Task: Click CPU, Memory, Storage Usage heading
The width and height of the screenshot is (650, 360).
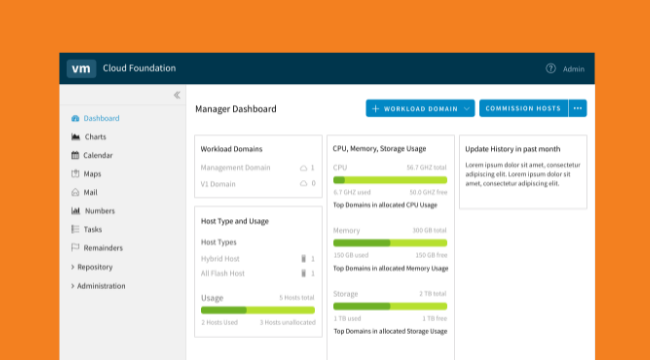Action: coord(379,148)
